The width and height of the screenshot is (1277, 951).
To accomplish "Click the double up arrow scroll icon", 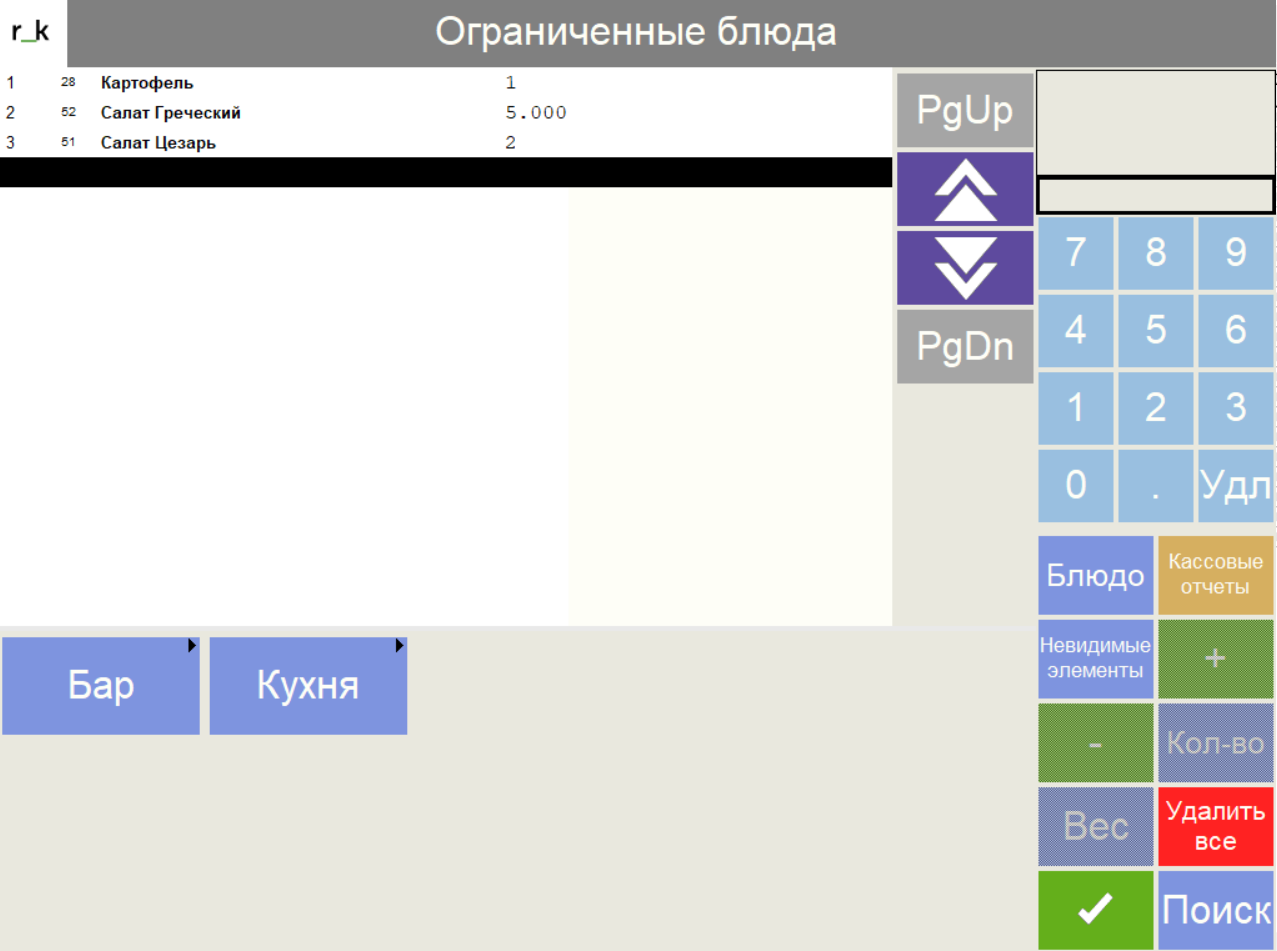I will pos(965,189).
